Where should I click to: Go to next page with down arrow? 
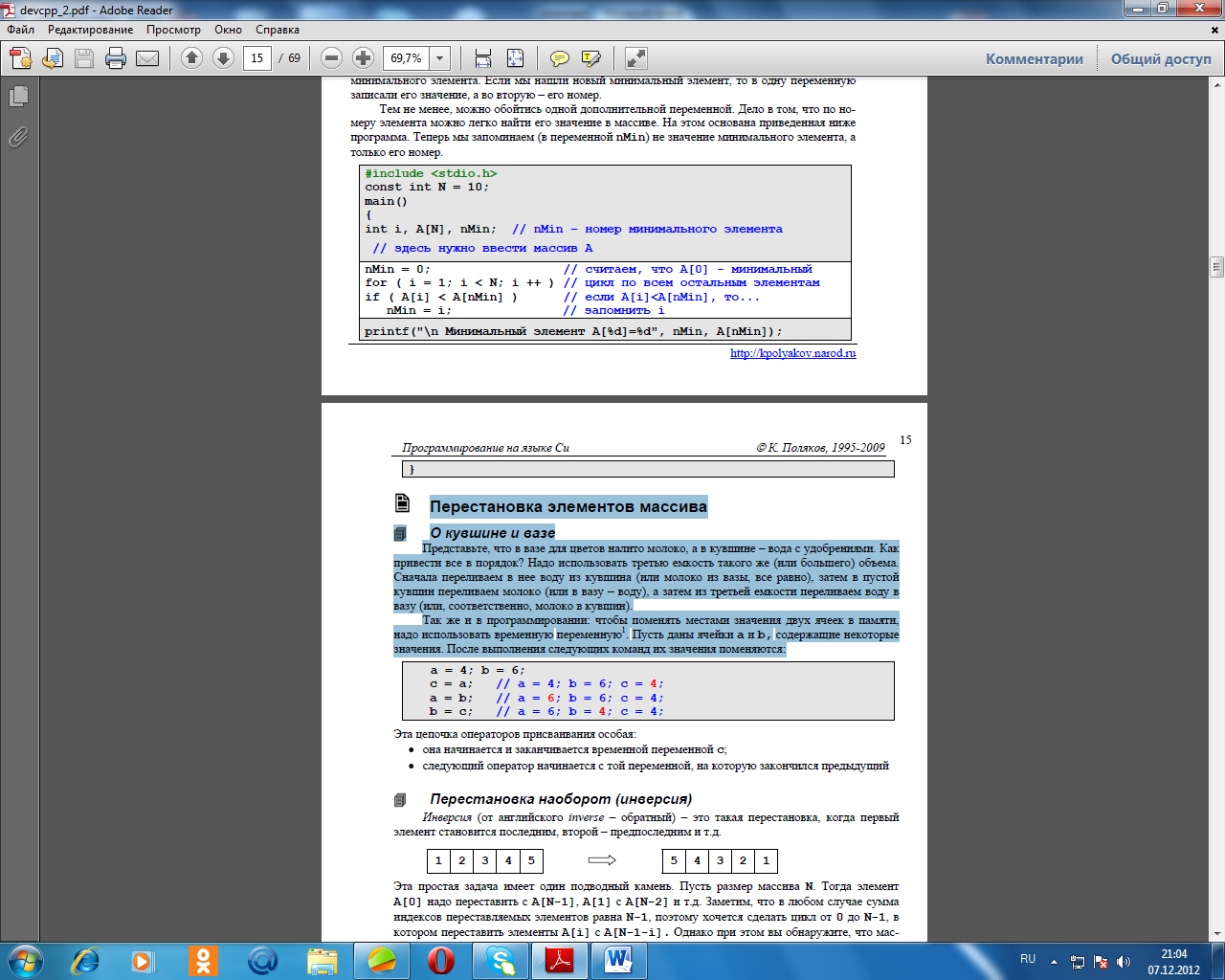tap(223, 58)
